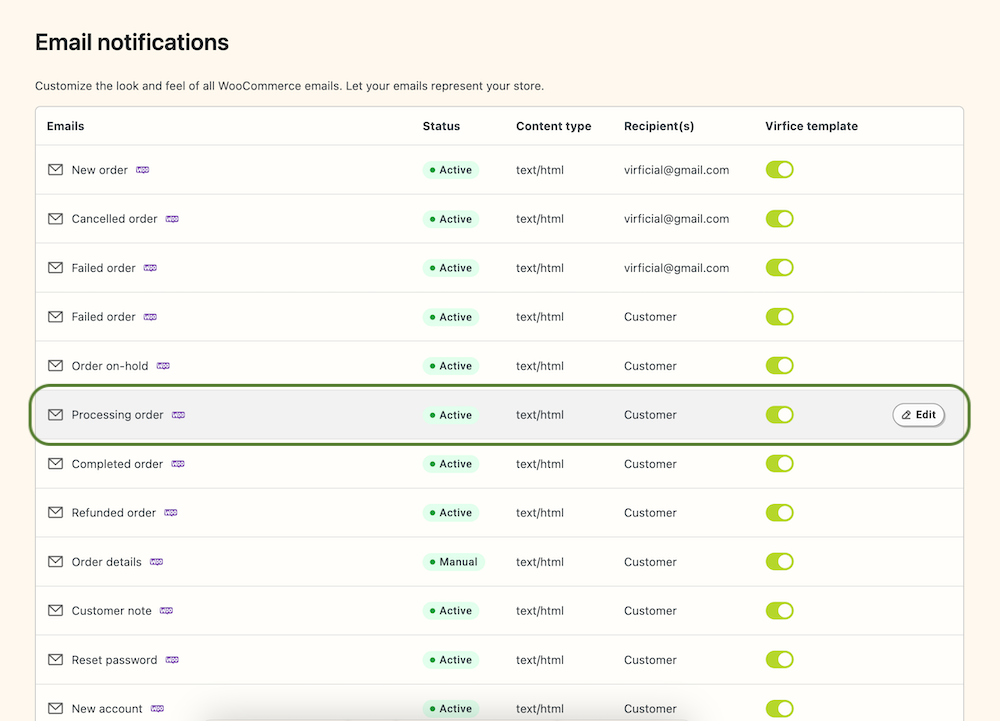Viewport: 1000px width, 721px height.
Task: Turn off Virfice template for Refunded order
Action: (779, 513)
